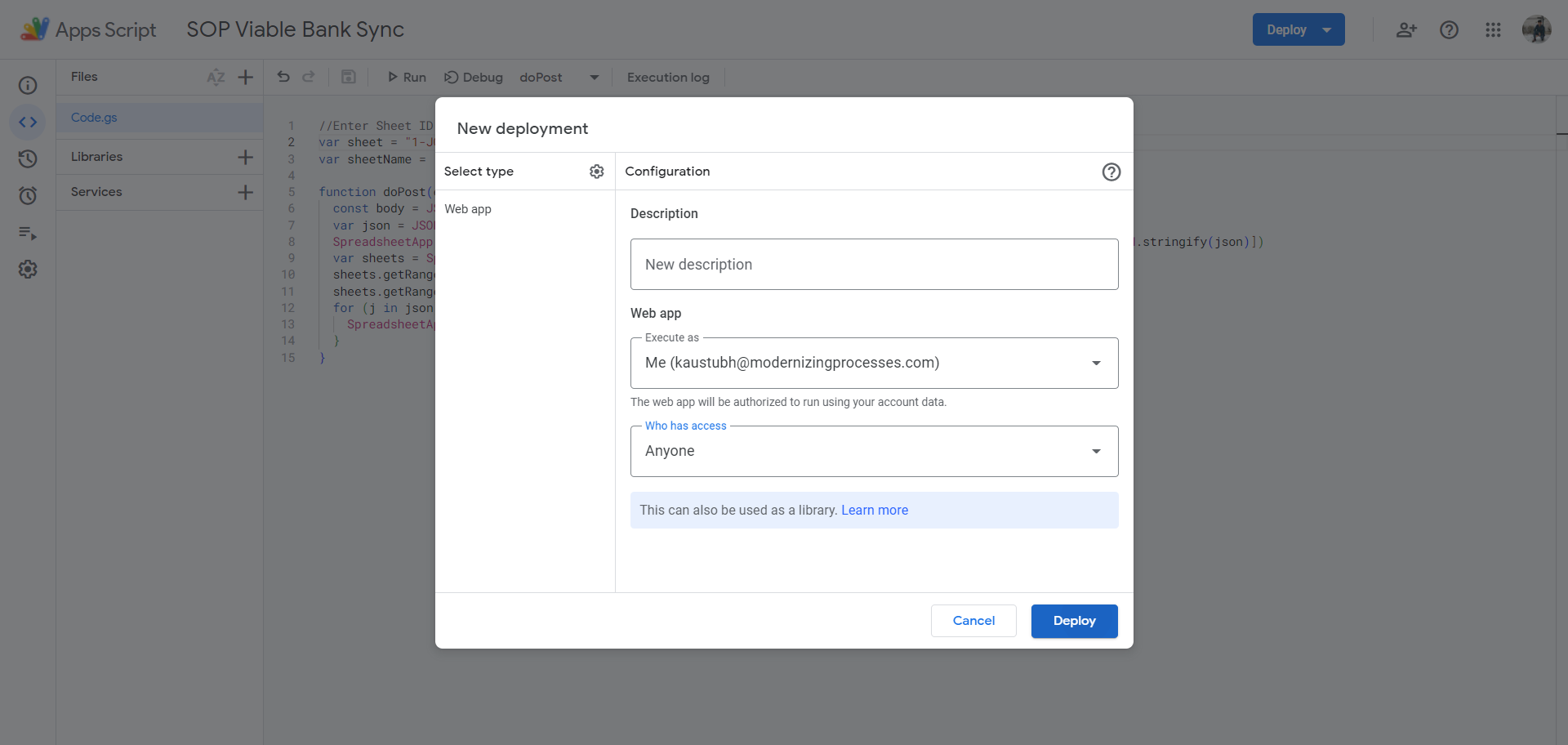The image size is (1568, 745).
Task: Add a service with the plus icon
Action: click(245, 192)
